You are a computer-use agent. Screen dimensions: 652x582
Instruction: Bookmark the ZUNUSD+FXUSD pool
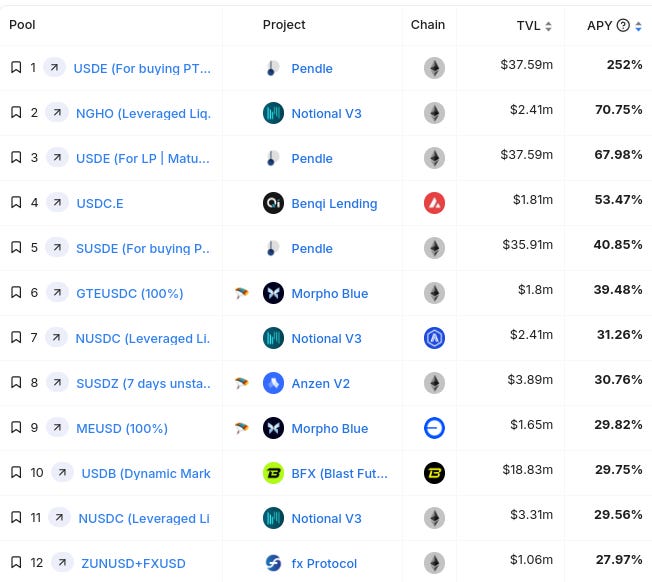pos(16,562)
